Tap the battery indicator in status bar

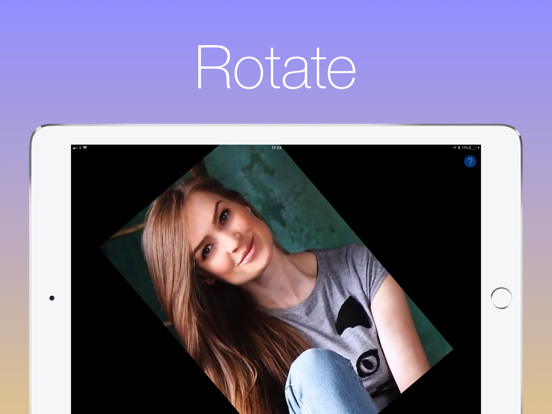point(473,148)
